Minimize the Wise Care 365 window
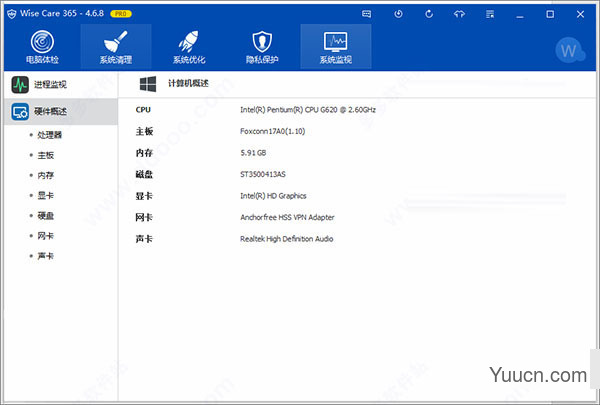This screenshot has height=405, width=600. [520, 15]
